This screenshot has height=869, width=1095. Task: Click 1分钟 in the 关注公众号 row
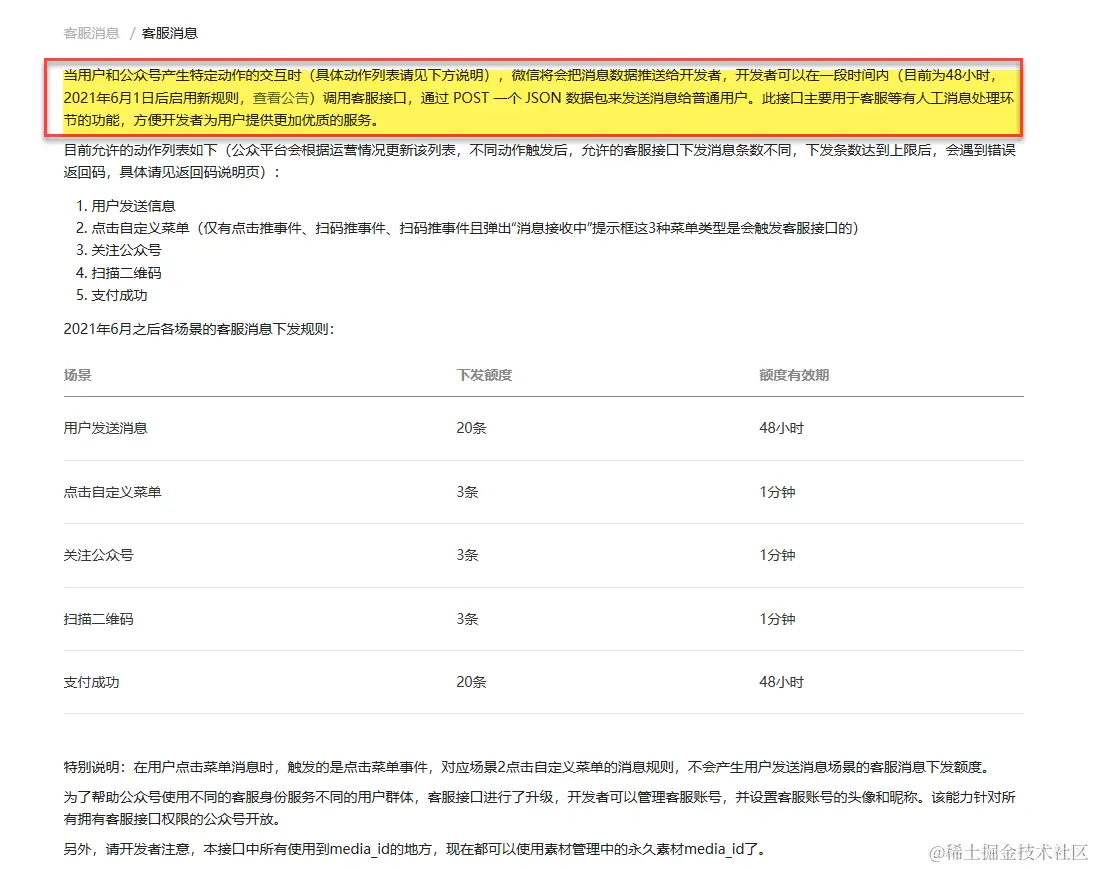777,555
